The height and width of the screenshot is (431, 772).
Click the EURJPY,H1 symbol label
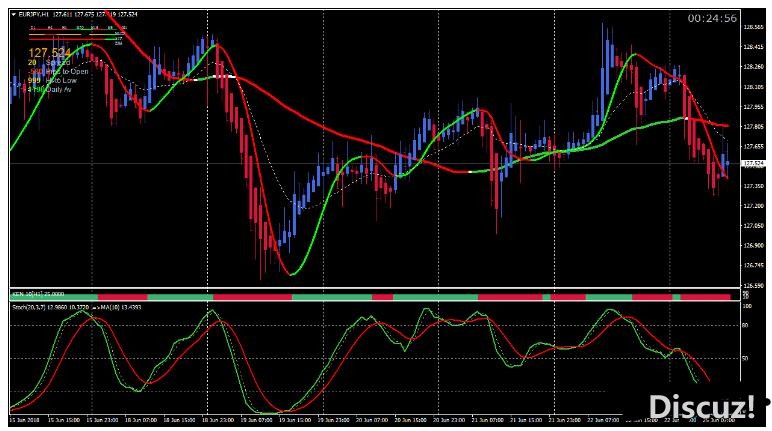point(34,15)
